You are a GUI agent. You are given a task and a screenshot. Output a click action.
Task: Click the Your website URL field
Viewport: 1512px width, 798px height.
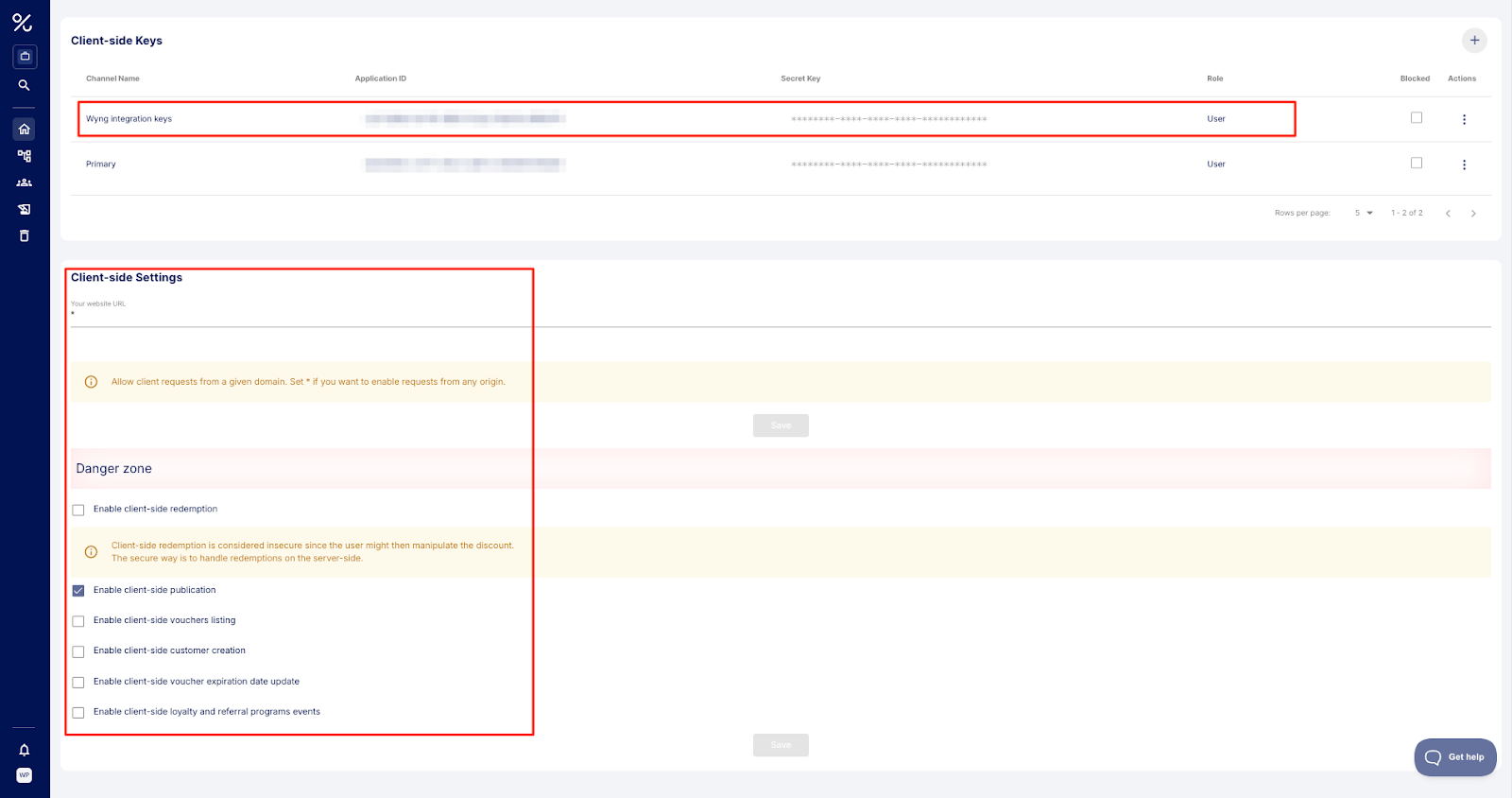coord(781,313)
